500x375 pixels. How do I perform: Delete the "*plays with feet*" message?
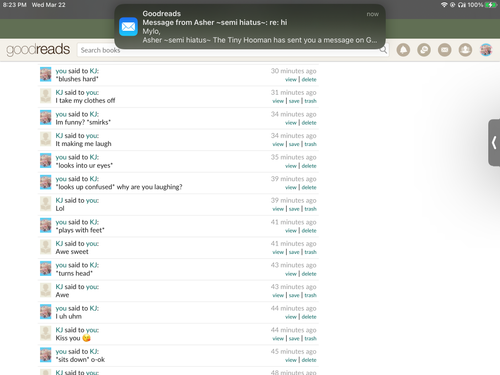[309, 231]
